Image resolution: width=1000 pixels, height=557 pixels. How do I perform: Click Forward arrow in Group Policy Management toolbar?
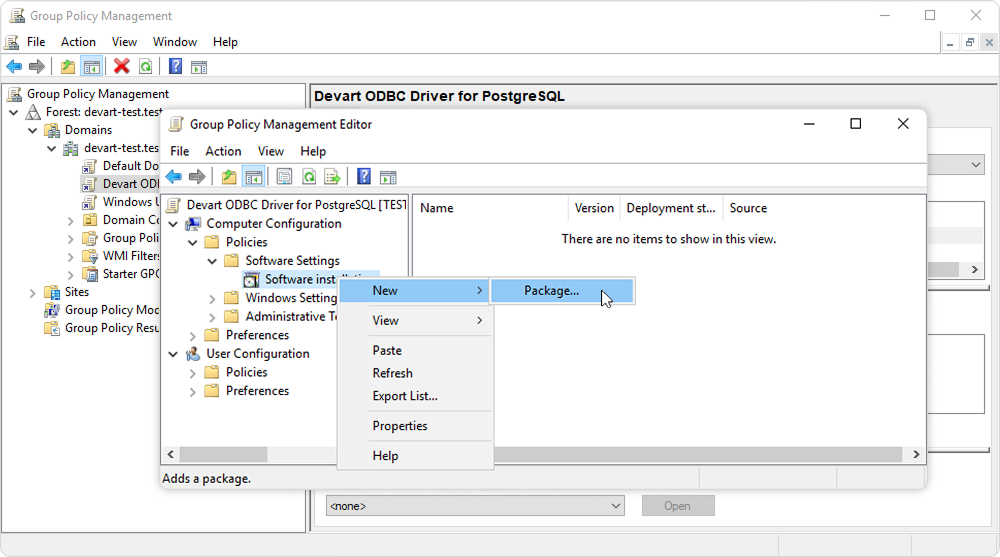[x=37, y=66]
